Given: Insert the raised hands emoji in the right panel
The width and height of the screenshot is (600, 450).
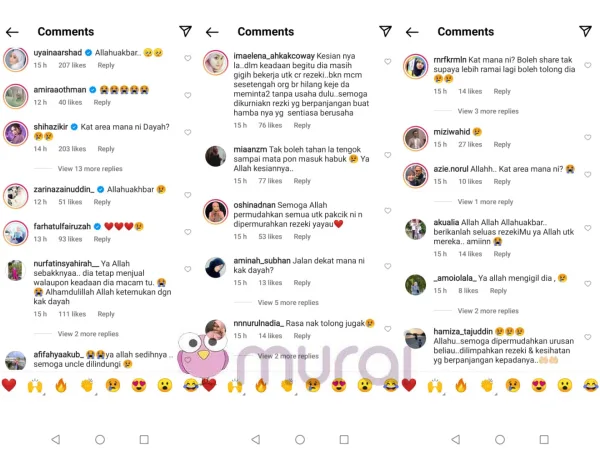Looking at the screenshot, I should click(435, 386).
